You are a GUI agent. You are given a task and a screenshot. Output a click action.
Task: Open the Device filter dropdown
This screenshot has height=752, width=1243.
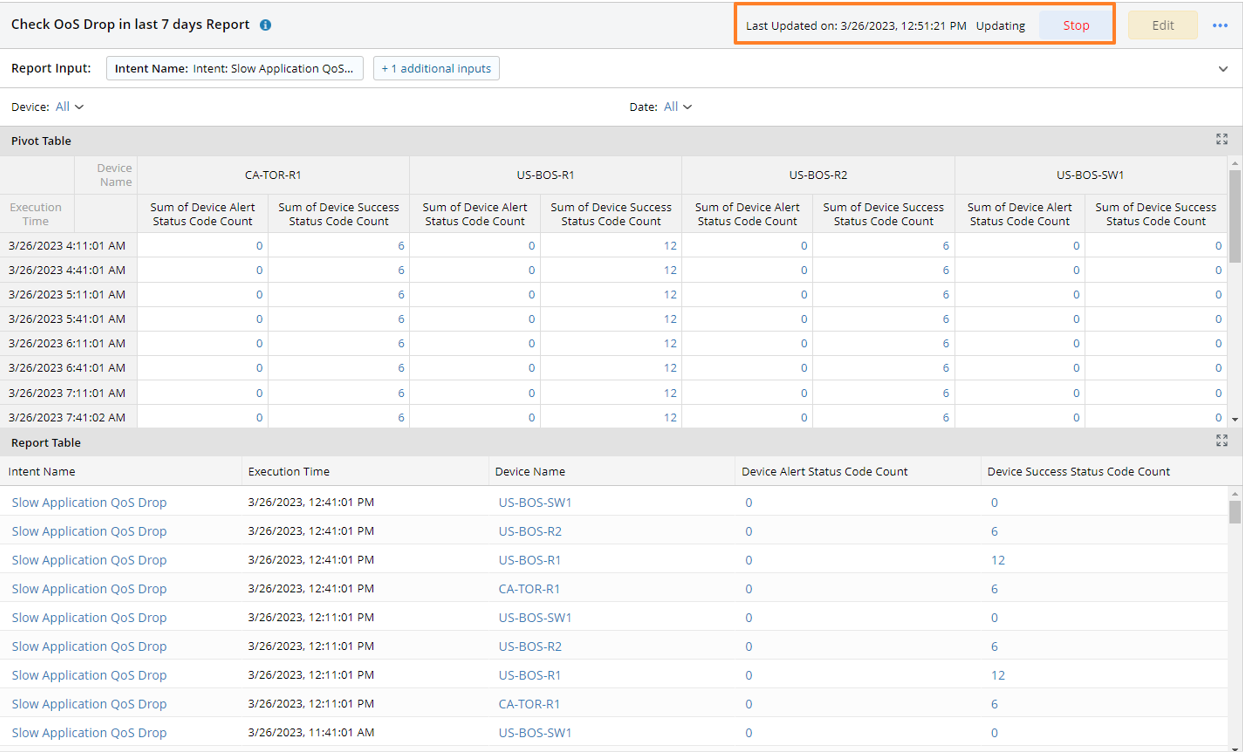(69, 107)
